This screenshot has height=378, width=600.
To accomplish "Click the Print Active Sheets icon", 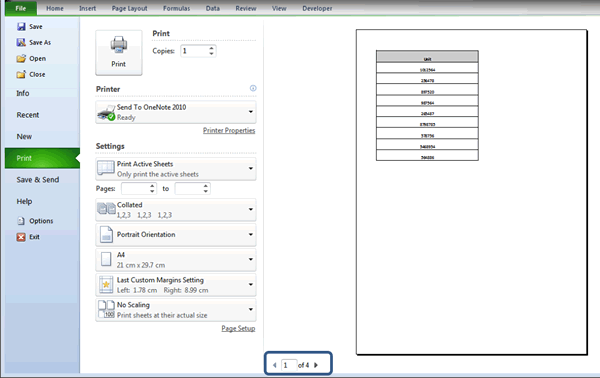I will pos(106,168).
